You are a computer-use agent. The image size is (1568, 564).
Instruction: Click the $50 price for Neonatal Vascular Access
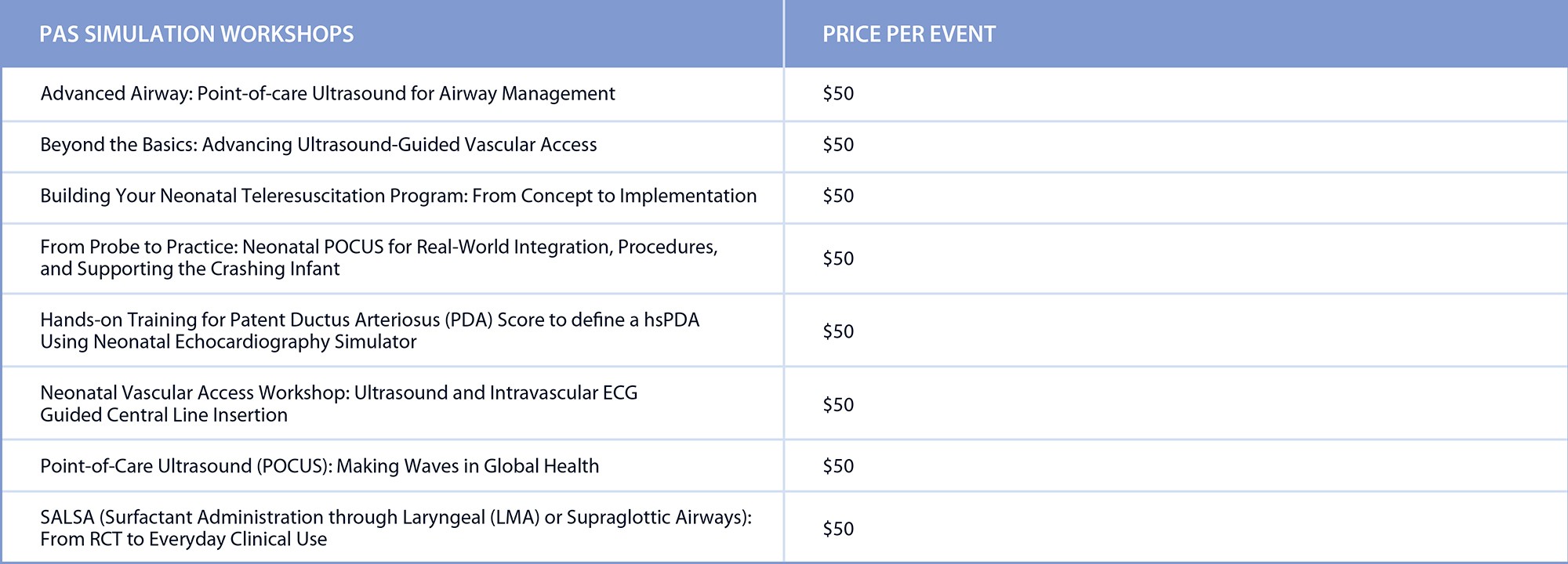838,405
